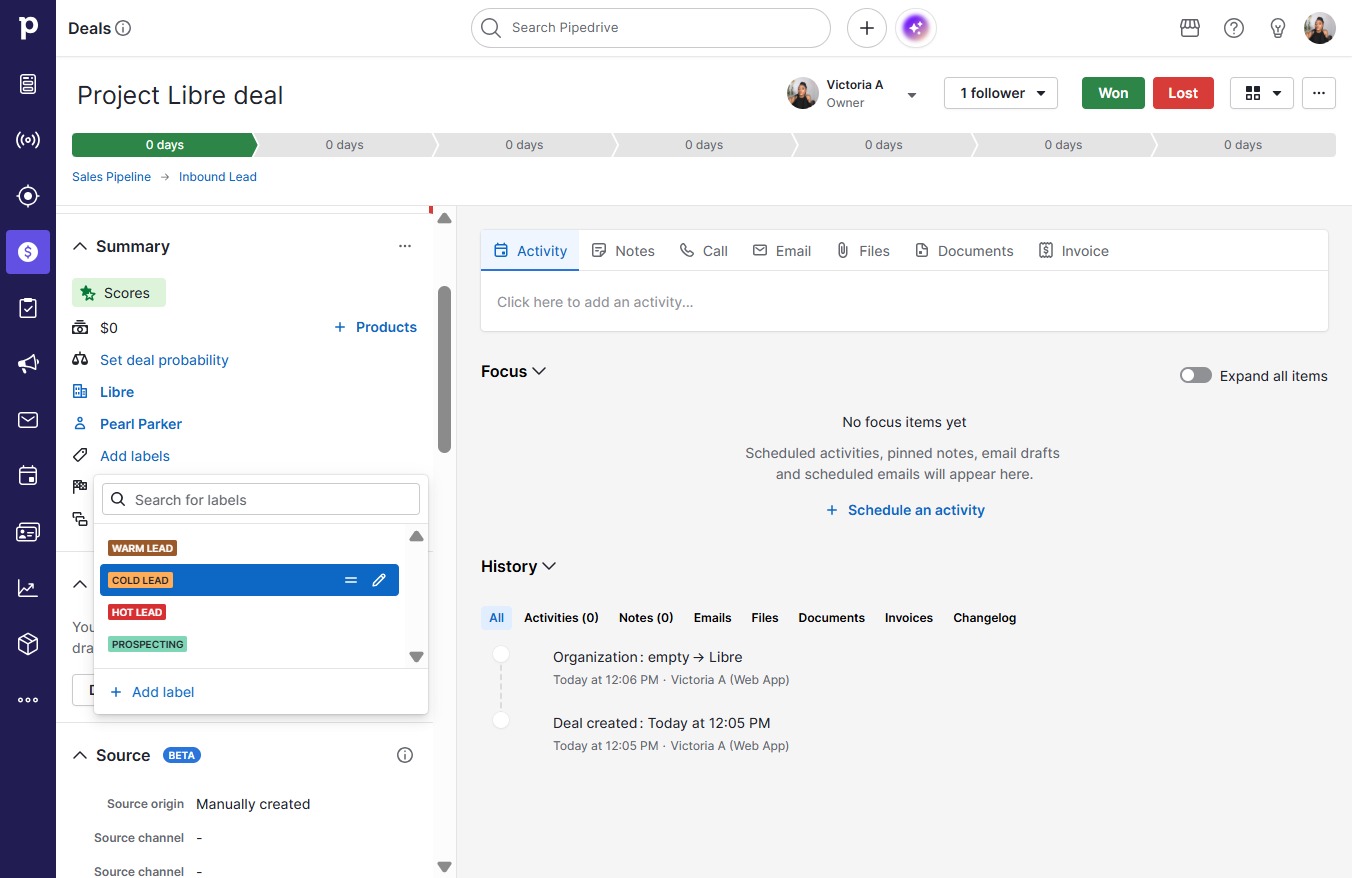The image size is (1352, 878).
Task: Open the Mail envelope sidebar icon
Action: pyautogui.click(x=28, y=420)
